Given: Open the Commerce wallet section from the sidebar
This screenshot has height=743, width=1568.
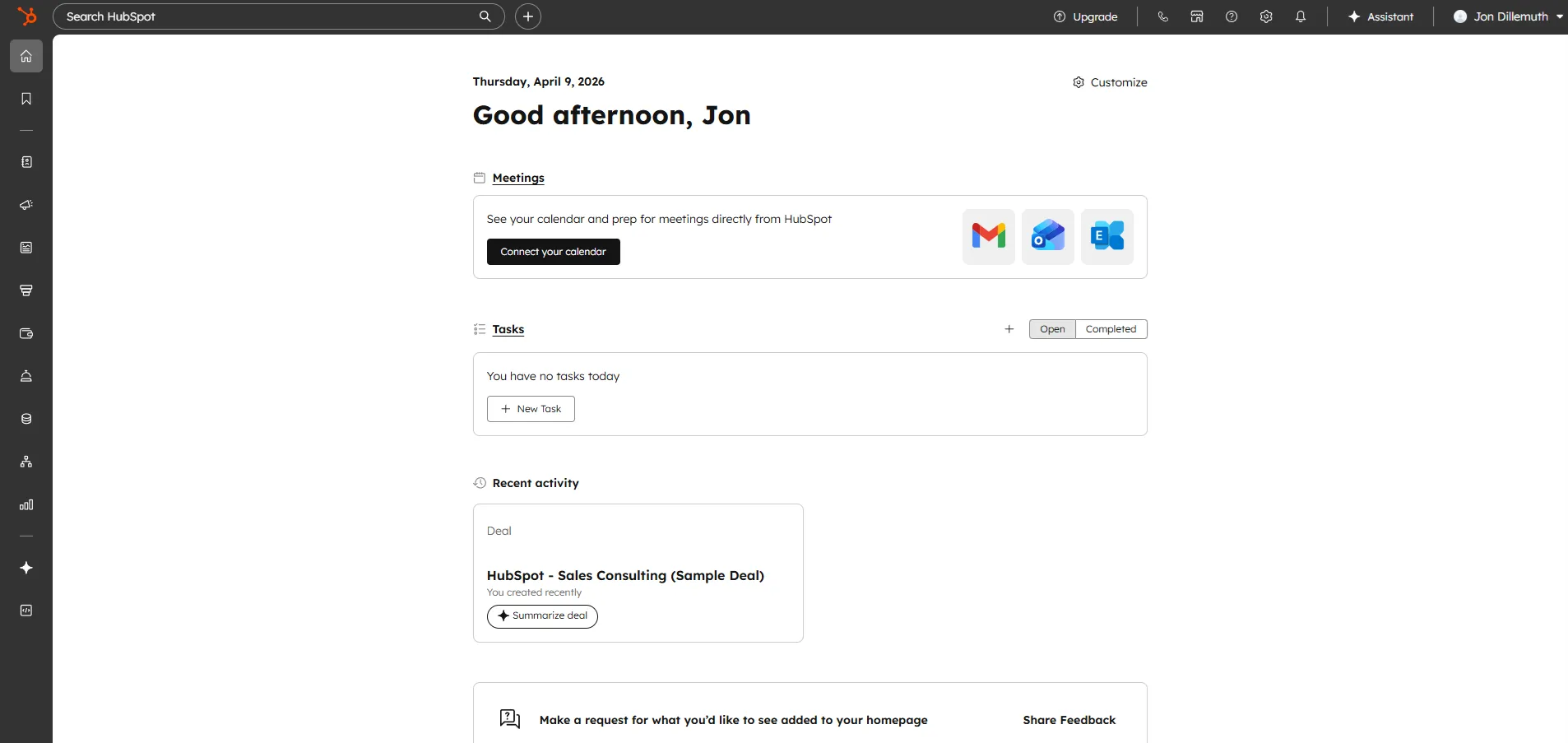Looking at the screenshot, I should tap(26, 334).
